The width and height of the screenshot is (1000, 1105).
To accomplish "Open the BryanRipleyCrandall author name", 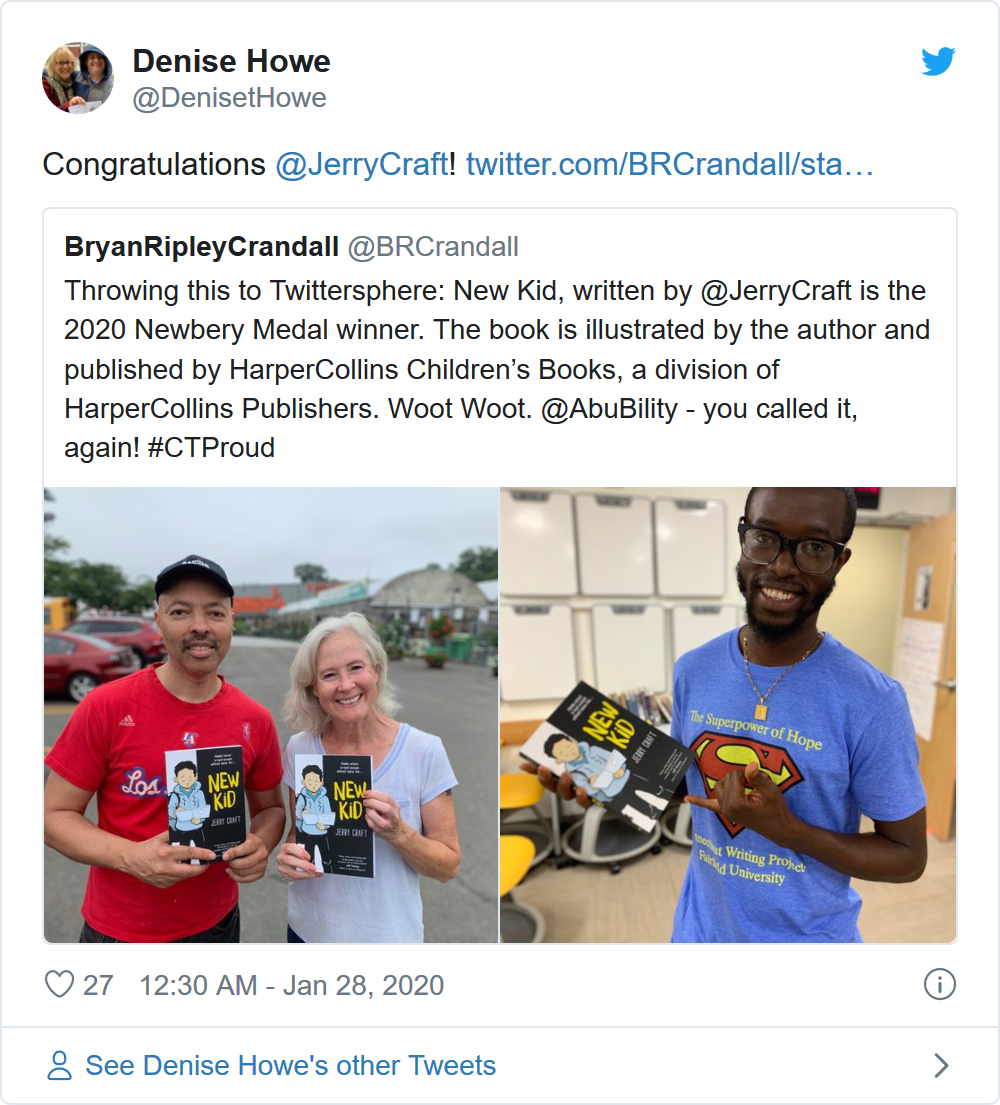I will point(202,247).
